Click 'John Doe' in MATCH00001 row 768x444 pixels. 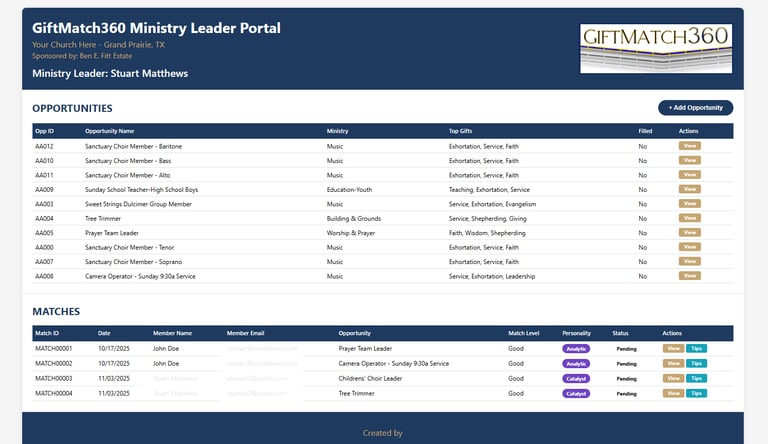(x=166, y=349)
